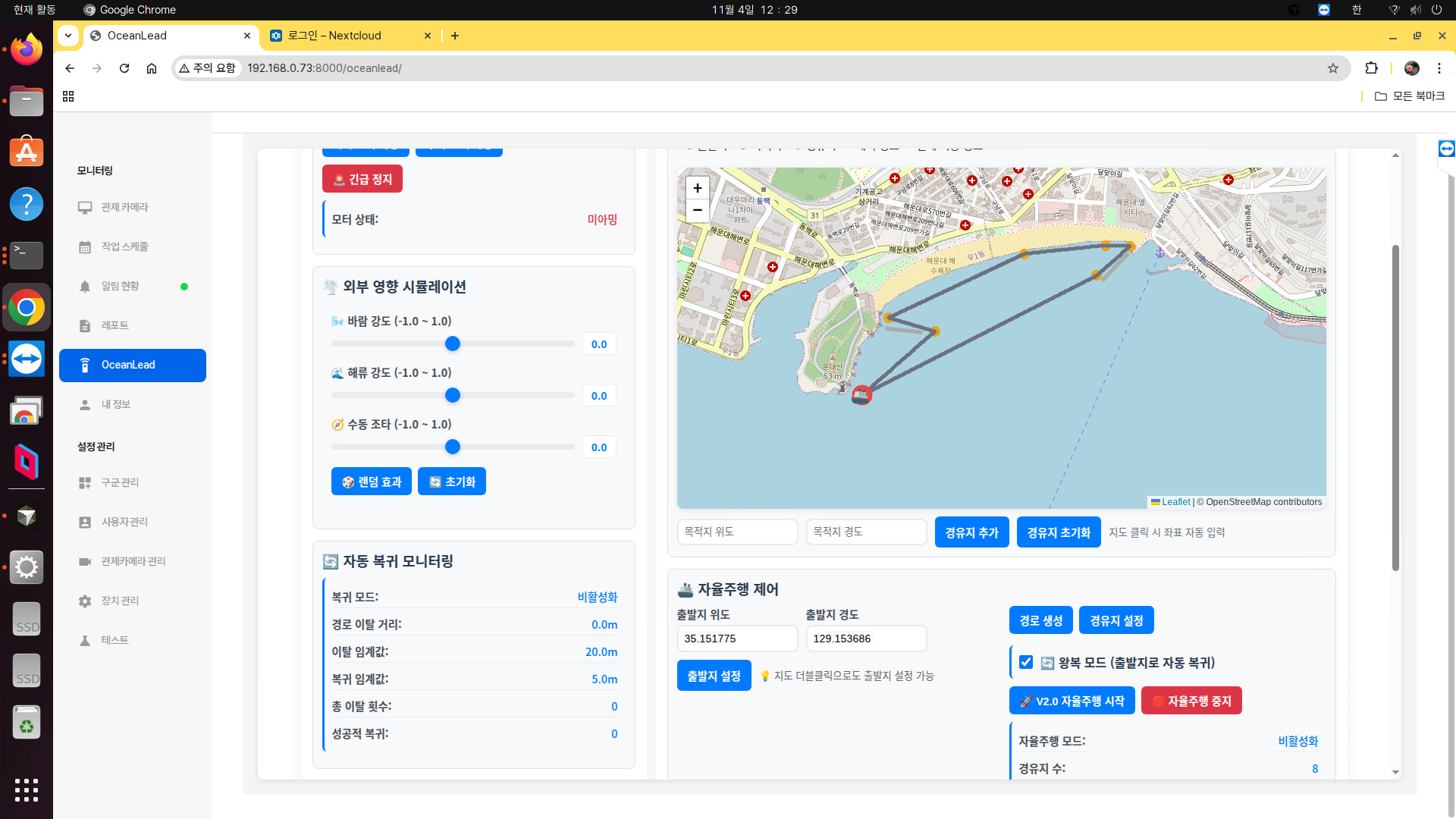Open Chrome three-dot menu
1456x819 pixels.
click(x=1439, y=68)
